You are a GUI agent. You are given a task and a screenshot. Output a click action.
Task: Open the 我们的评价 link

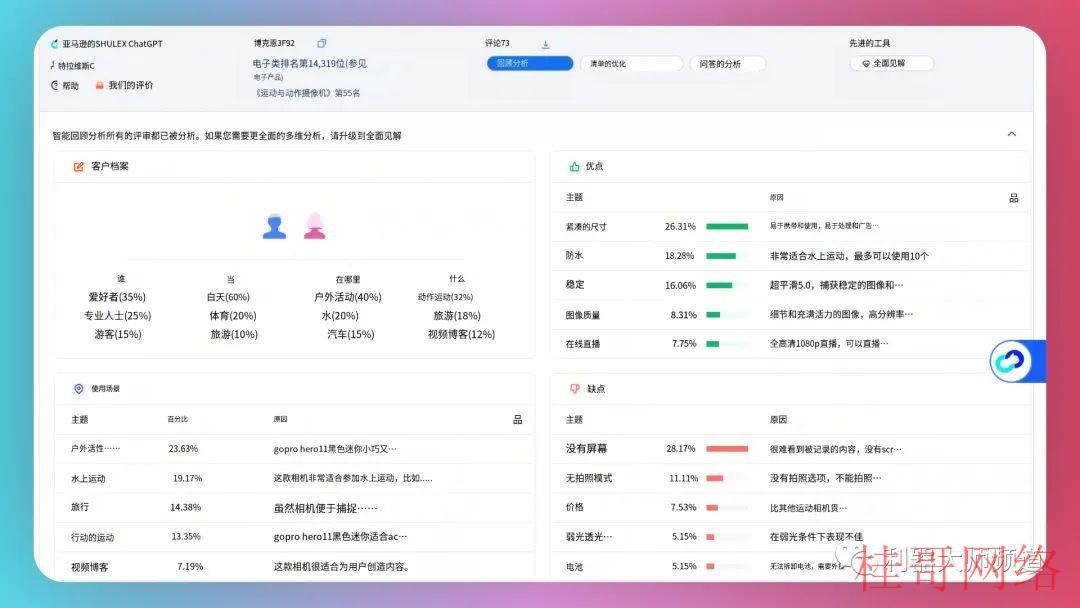[x=124, y=85]
